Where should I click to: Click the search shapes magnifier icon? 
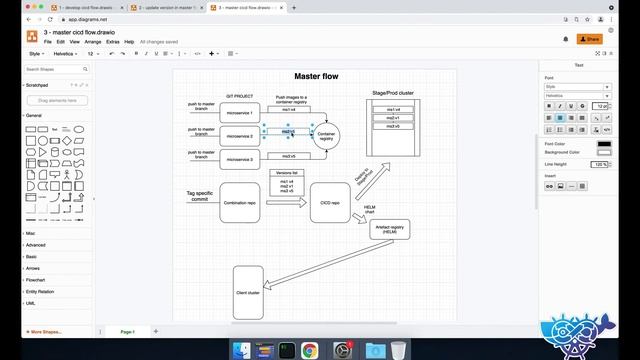pos(85,69)
